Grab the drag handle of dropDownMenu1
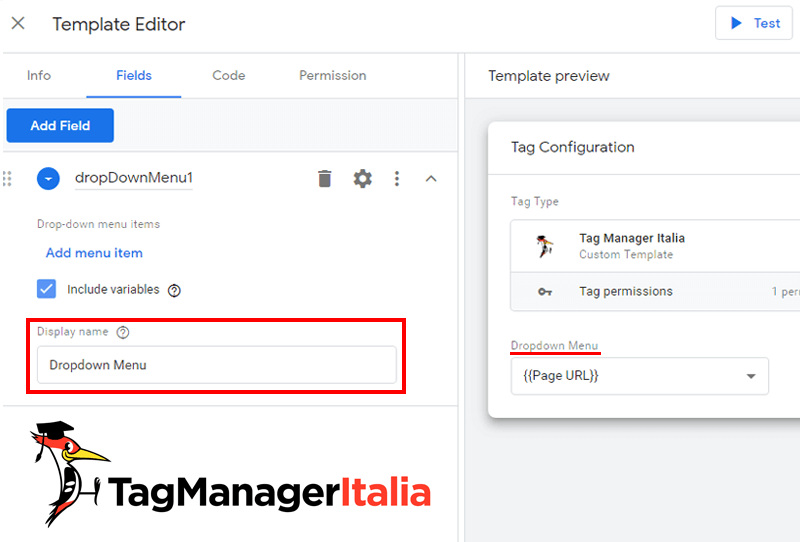The height and width of the screenshot is (542, 800). [x=7, y=179]
